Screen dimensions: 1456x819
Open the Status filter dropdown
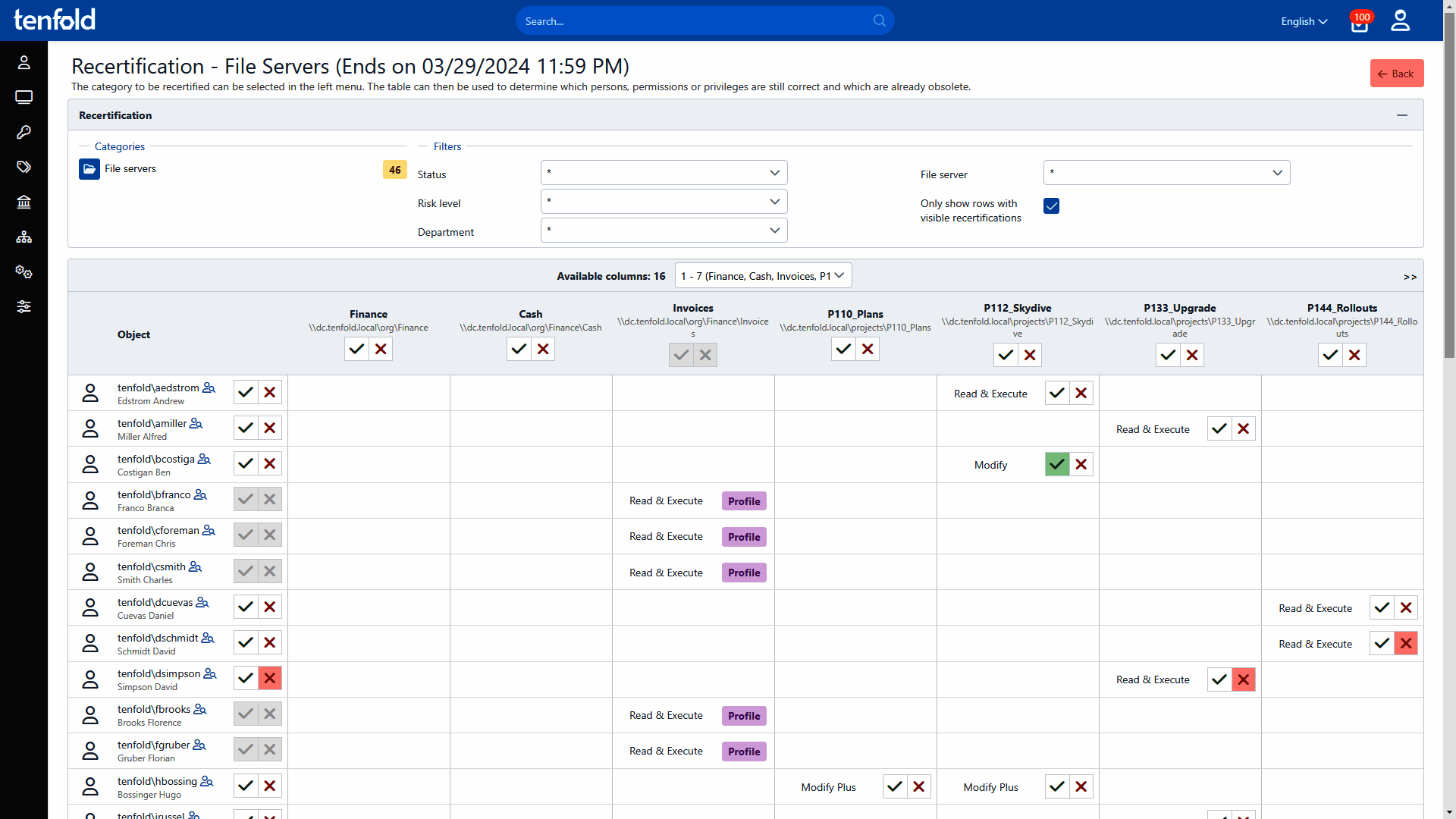pyautogui.click(x=664, y=173)
